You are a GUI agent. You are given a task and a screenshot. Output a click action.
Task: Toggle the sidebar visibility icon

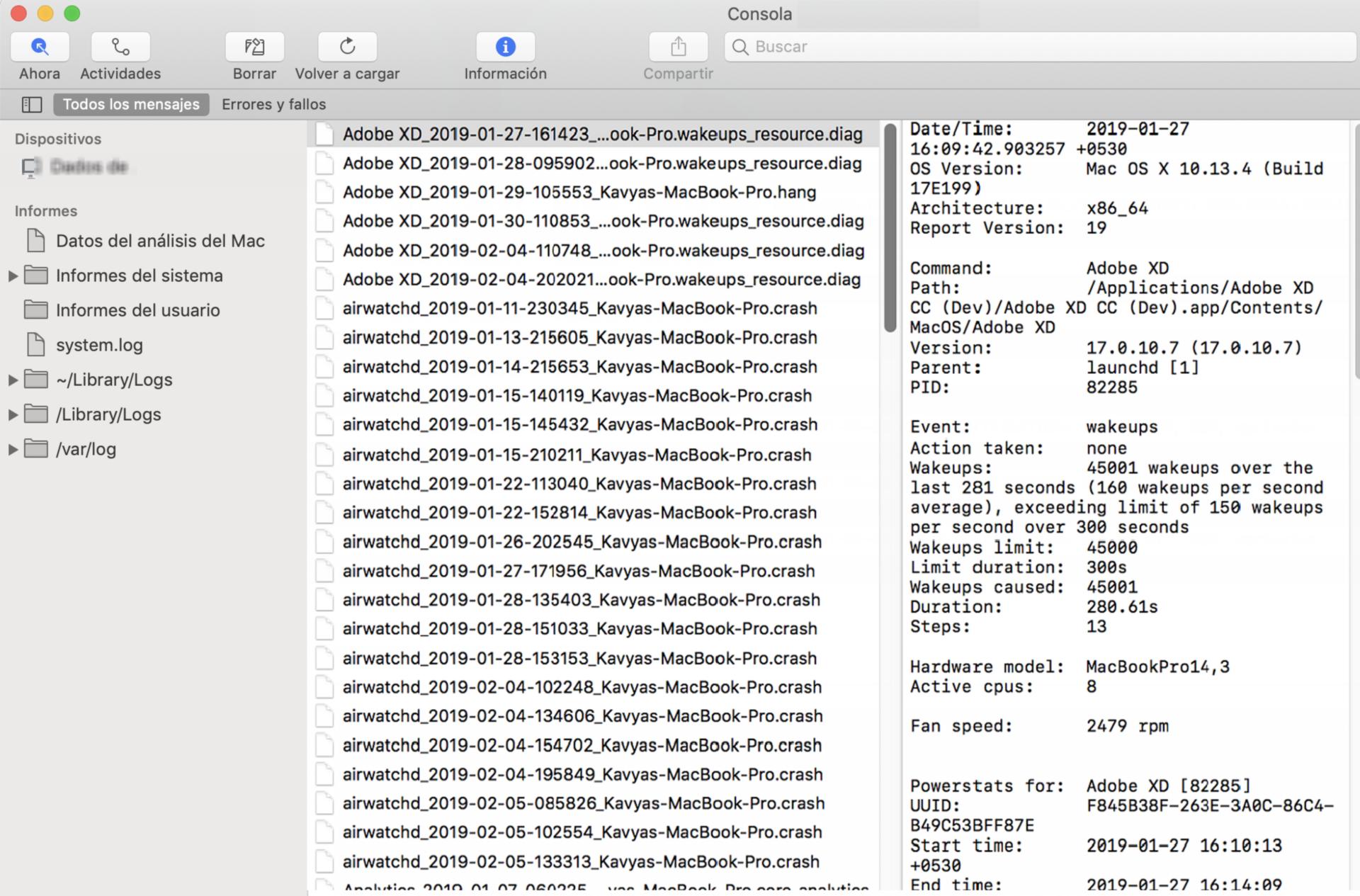31,104
